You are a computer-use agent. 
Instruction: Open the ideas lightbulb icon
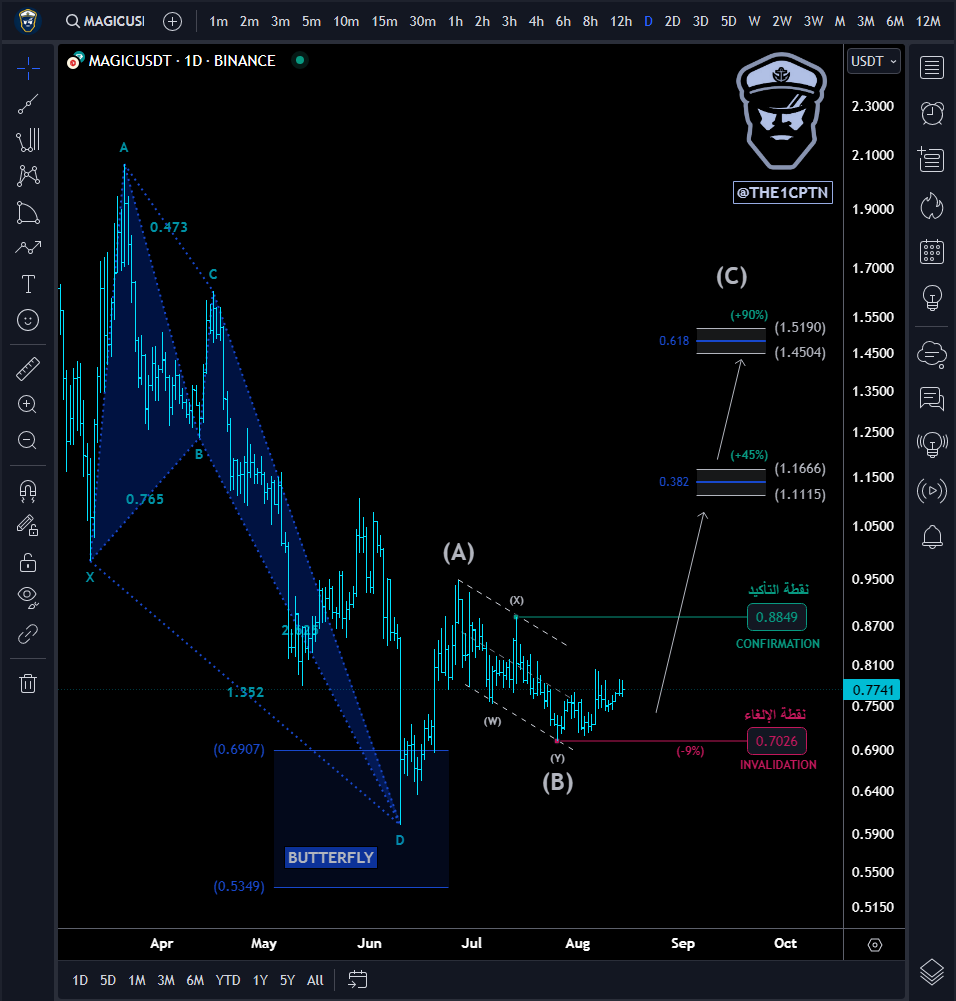click(932, 297)
